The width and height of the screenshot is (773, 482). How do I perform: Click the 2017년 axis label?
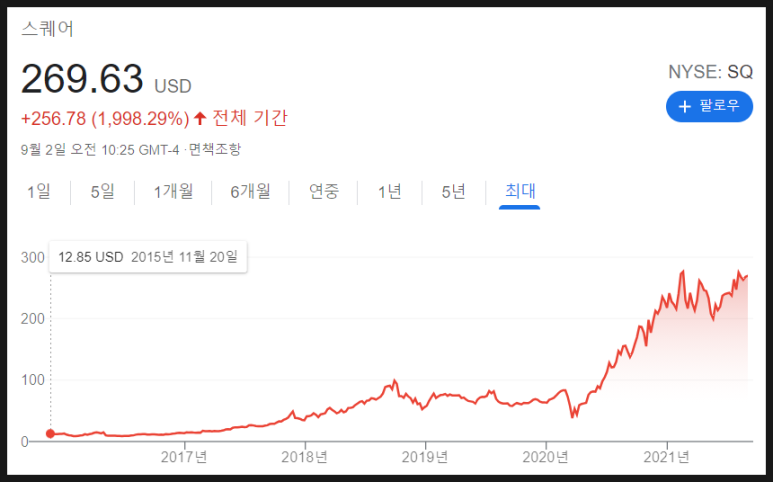click(x=184, y=457)
